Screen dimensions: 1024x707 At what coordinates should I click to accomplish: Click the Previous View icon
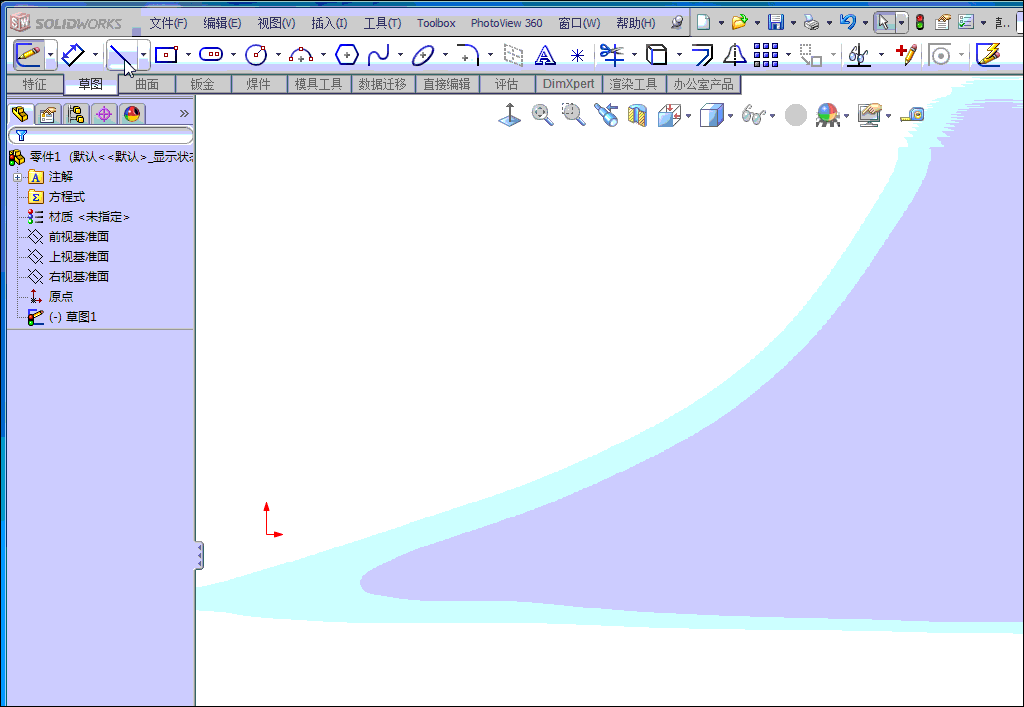(x=606, y=115)
